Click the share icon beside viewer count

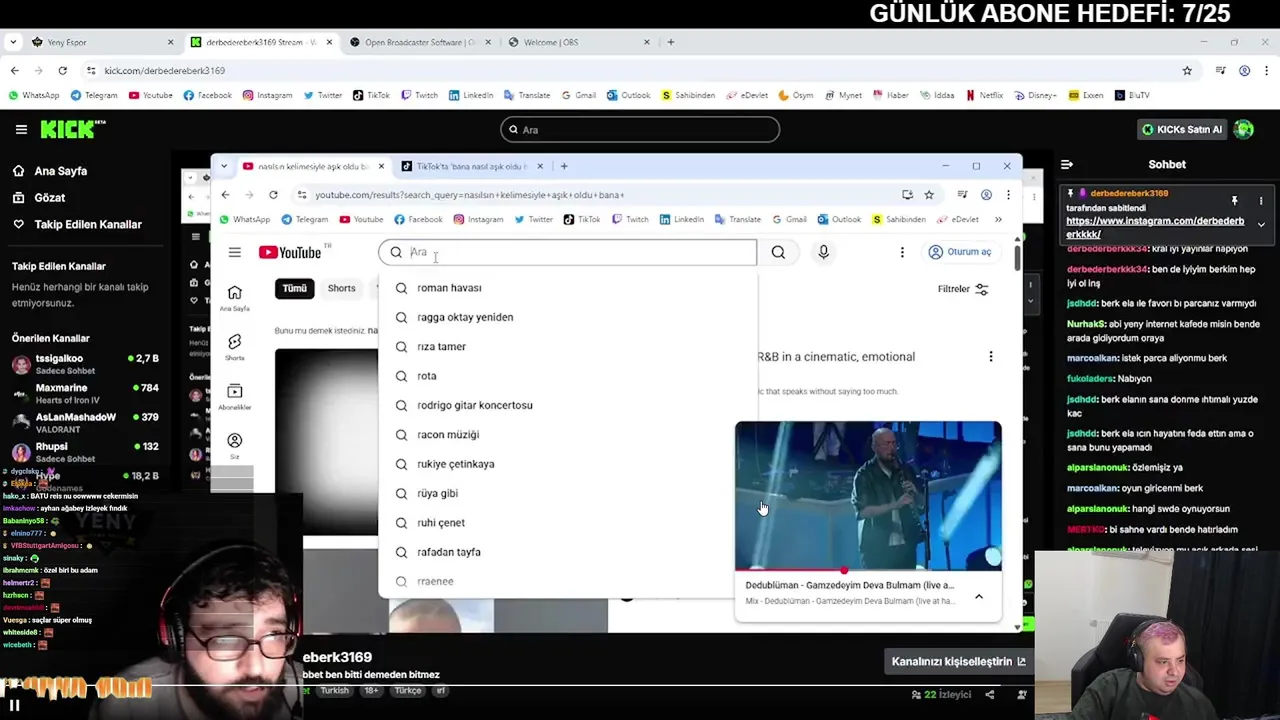pos(990,694)
